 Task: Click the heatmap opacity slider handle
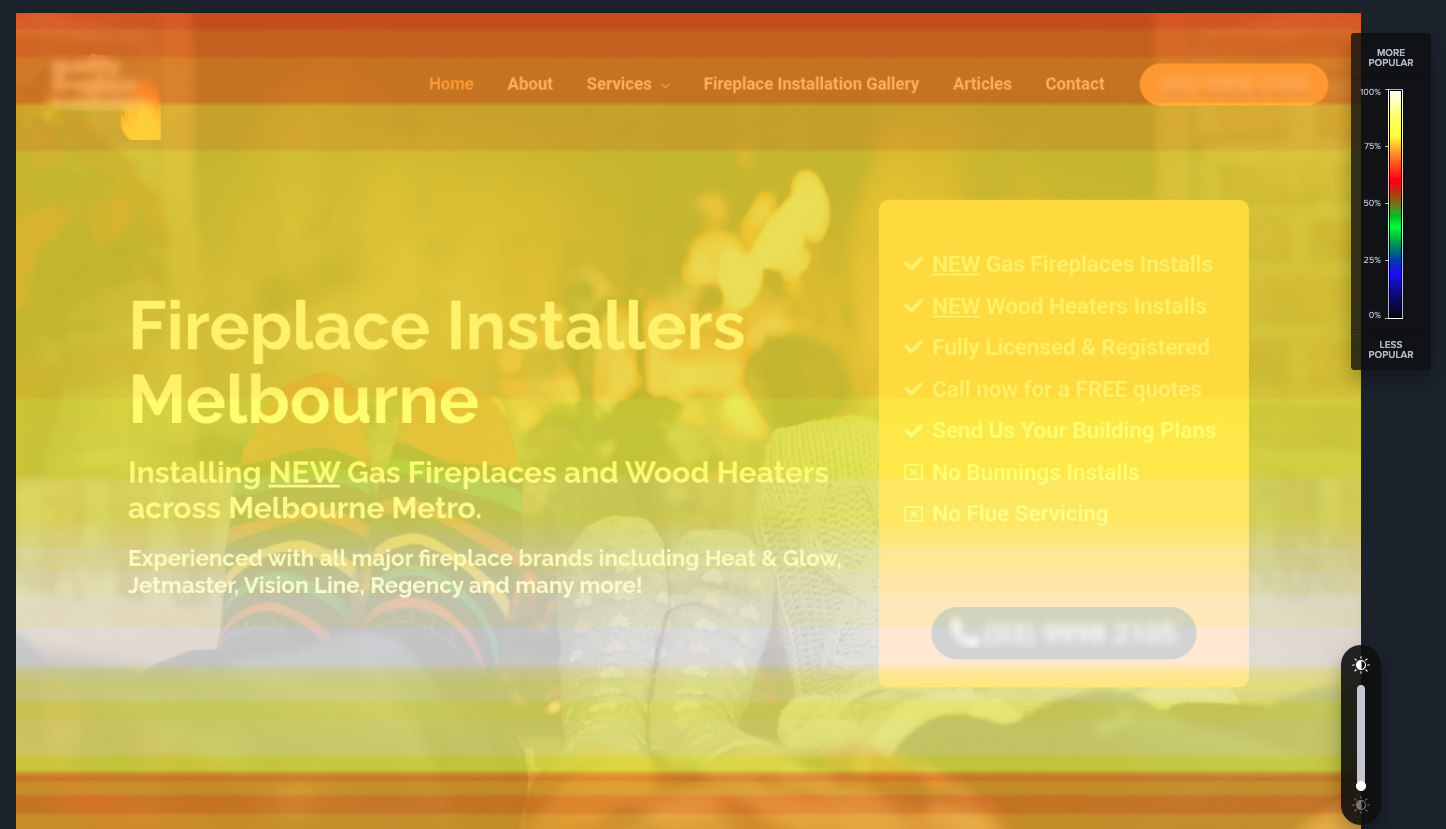[1360, 785]
